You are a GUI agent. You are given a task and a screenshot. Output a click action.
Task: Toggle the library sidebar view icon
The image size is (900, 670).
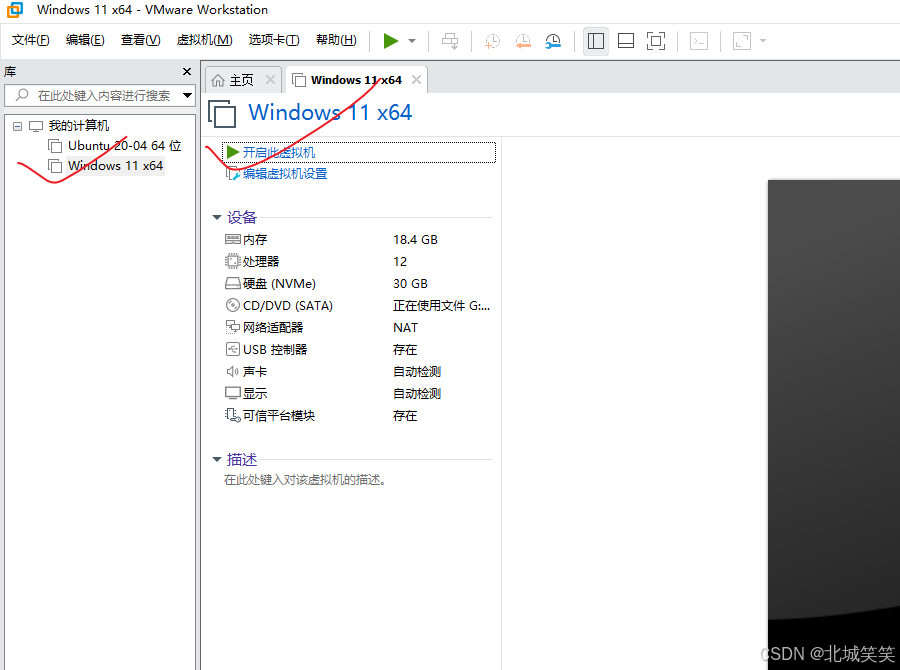coord(596,41)
